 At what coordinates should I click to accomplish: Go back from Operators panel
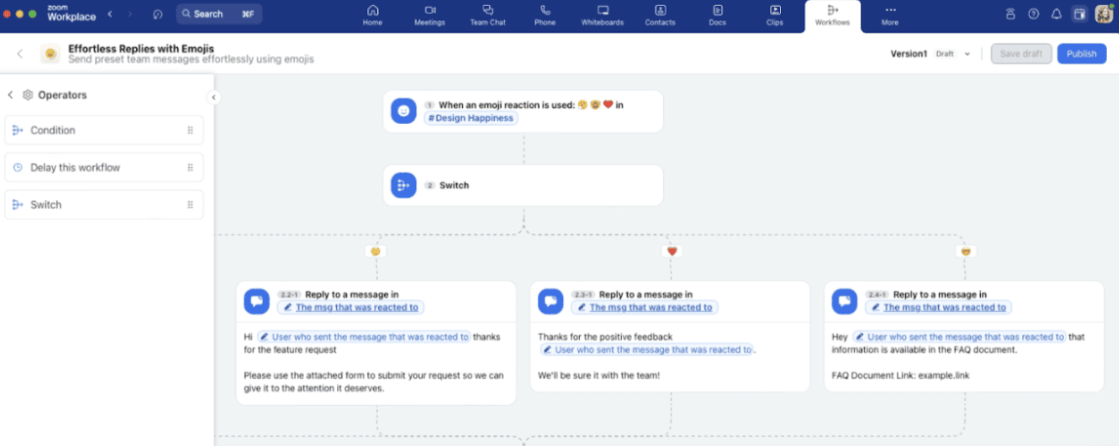[x=11, y=95]
